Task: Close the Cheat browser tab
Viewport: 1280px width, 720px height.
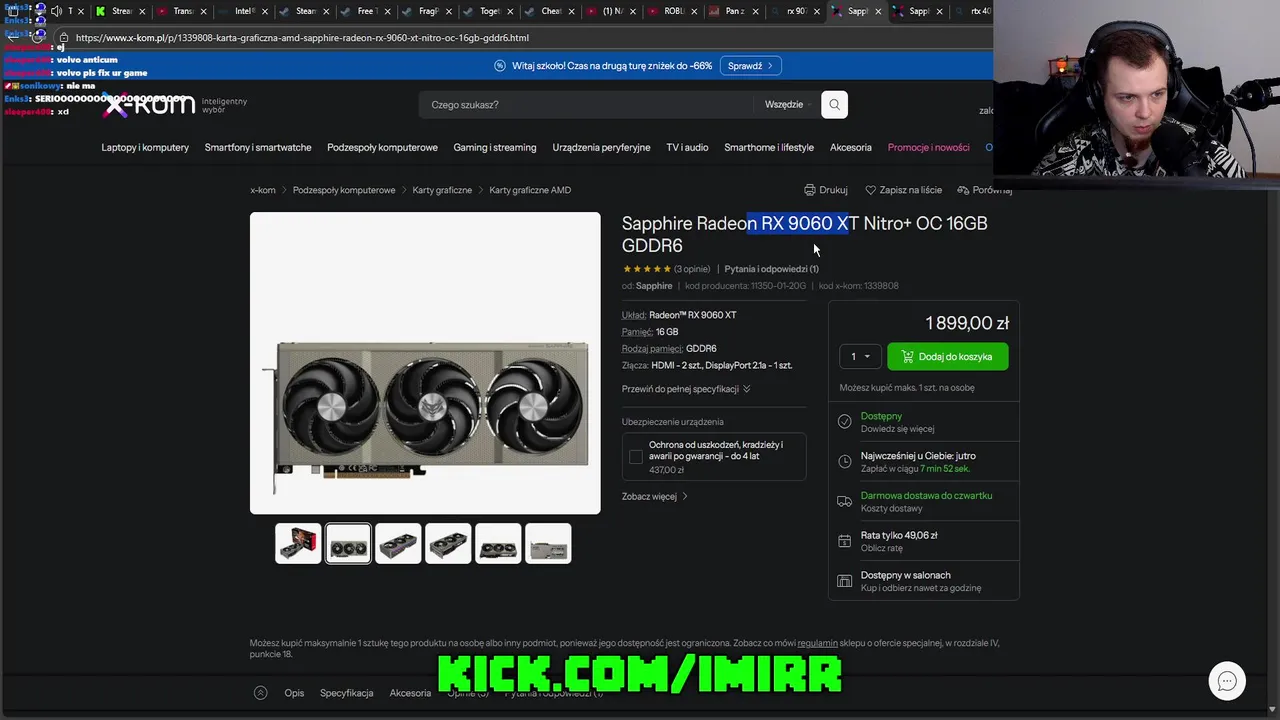Action: coord(573,11)
